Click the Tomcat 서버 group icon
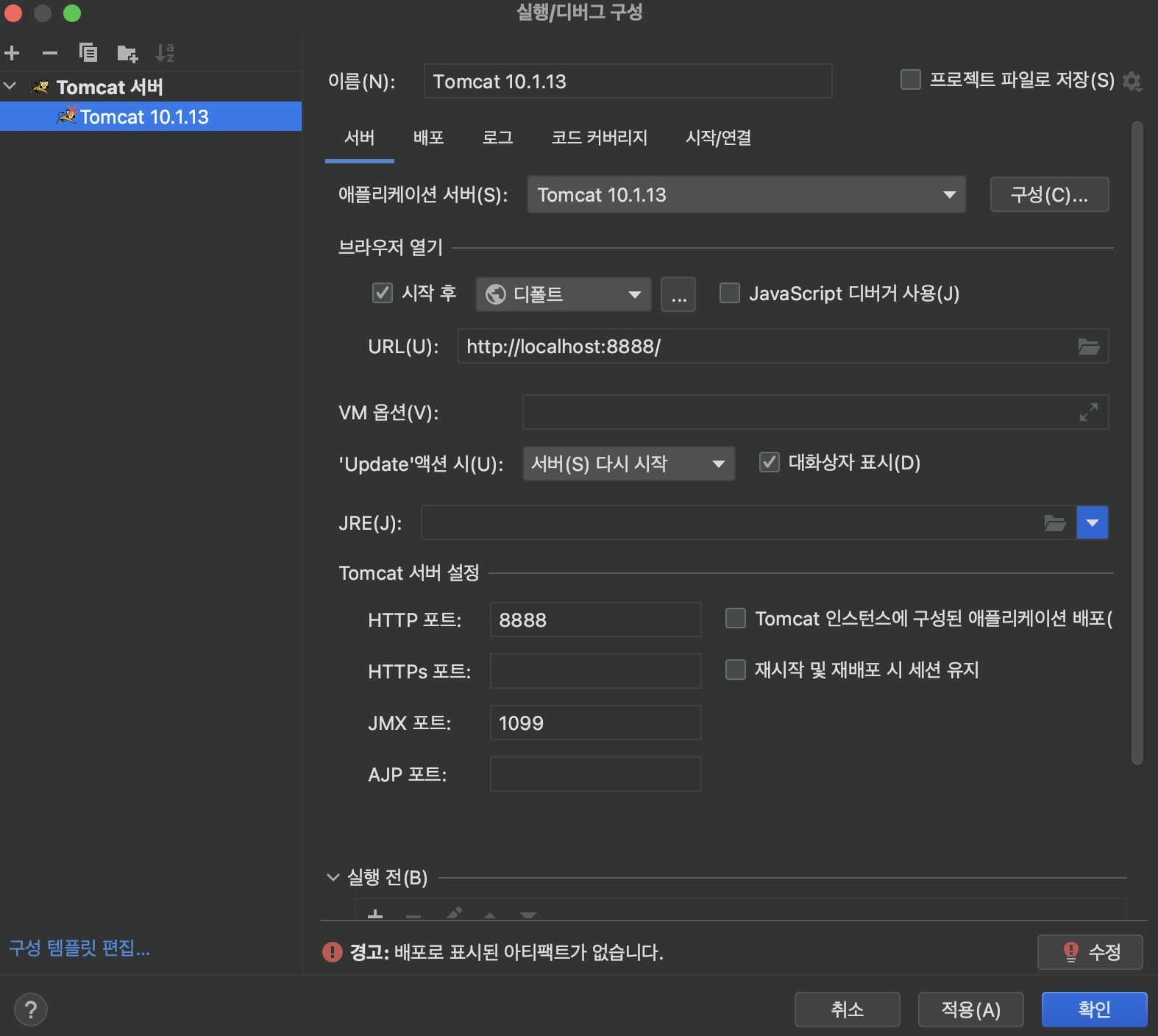 40,87
